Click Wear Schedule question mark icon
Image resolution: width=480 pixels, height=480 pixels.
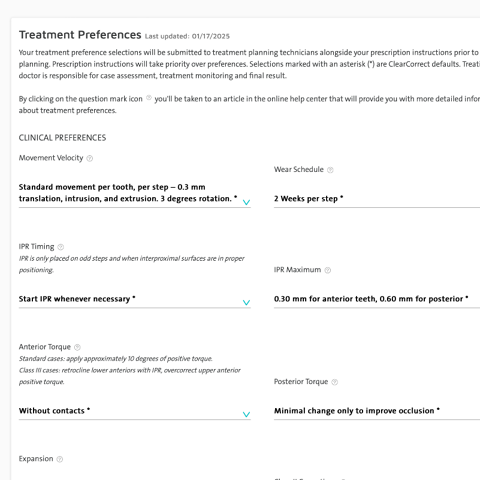[330, 170]
